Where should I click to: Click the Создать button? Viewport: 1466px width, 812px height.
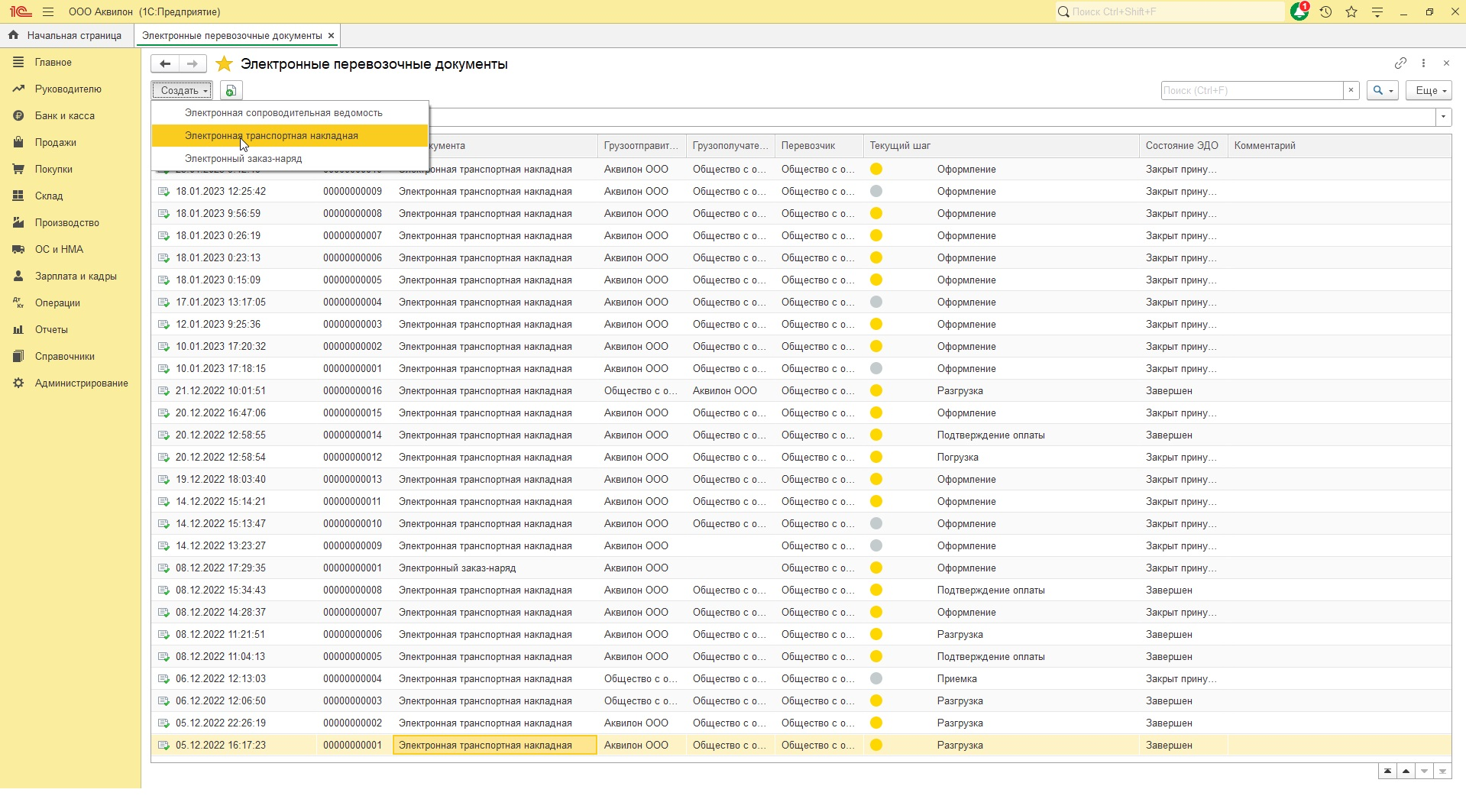click(181, 91)
